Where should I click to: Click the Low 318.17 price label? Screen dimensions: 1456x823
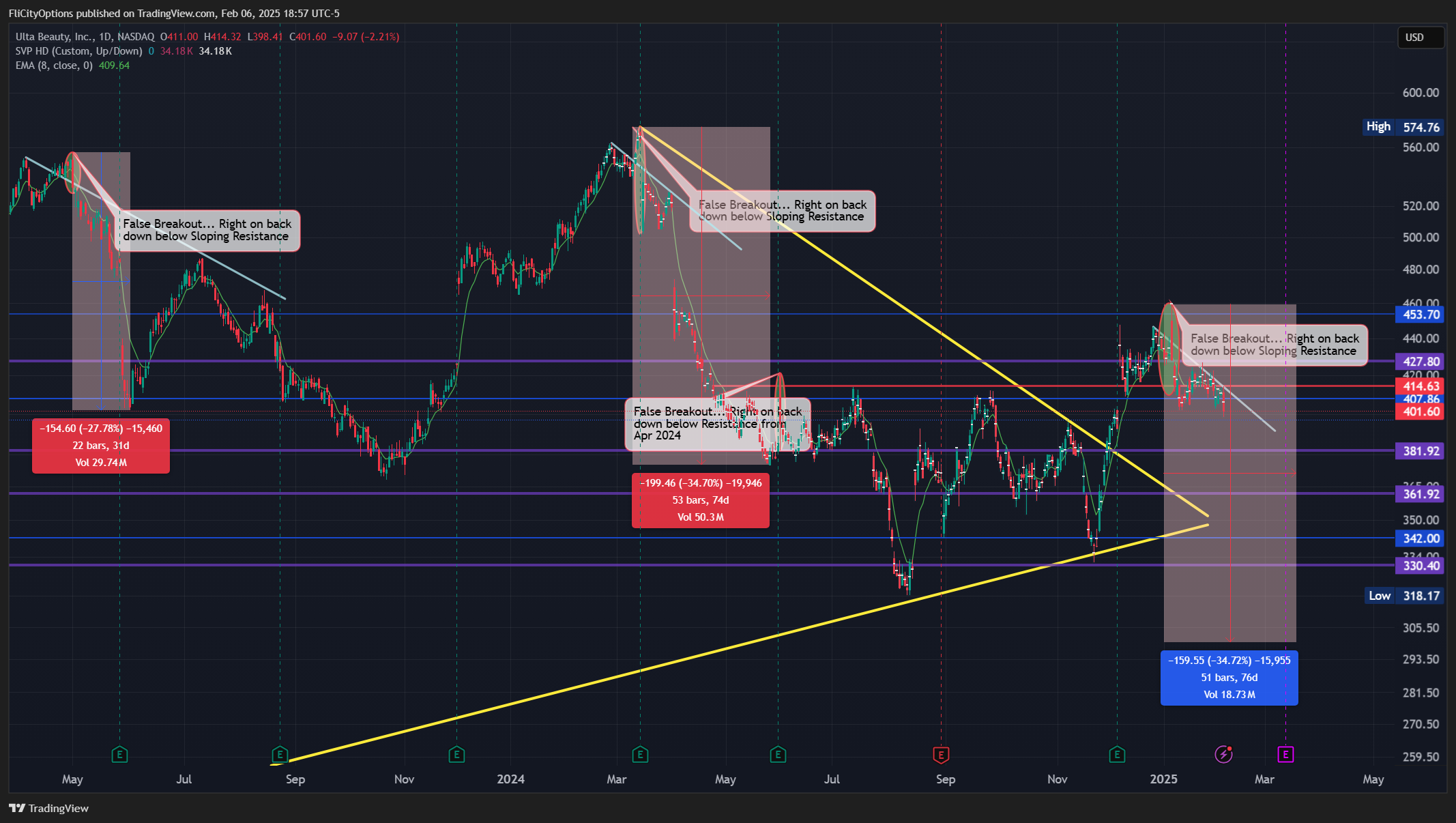pos(1404,596)
